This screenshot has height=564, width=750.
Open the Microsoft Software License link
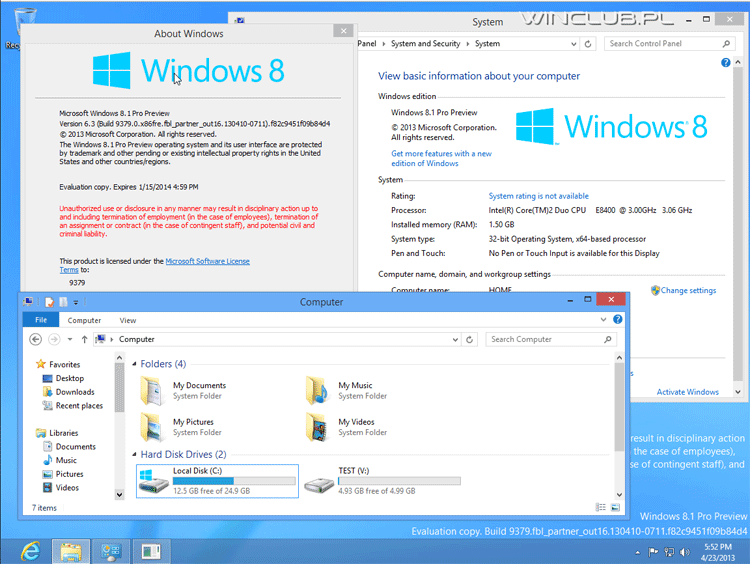208,261
